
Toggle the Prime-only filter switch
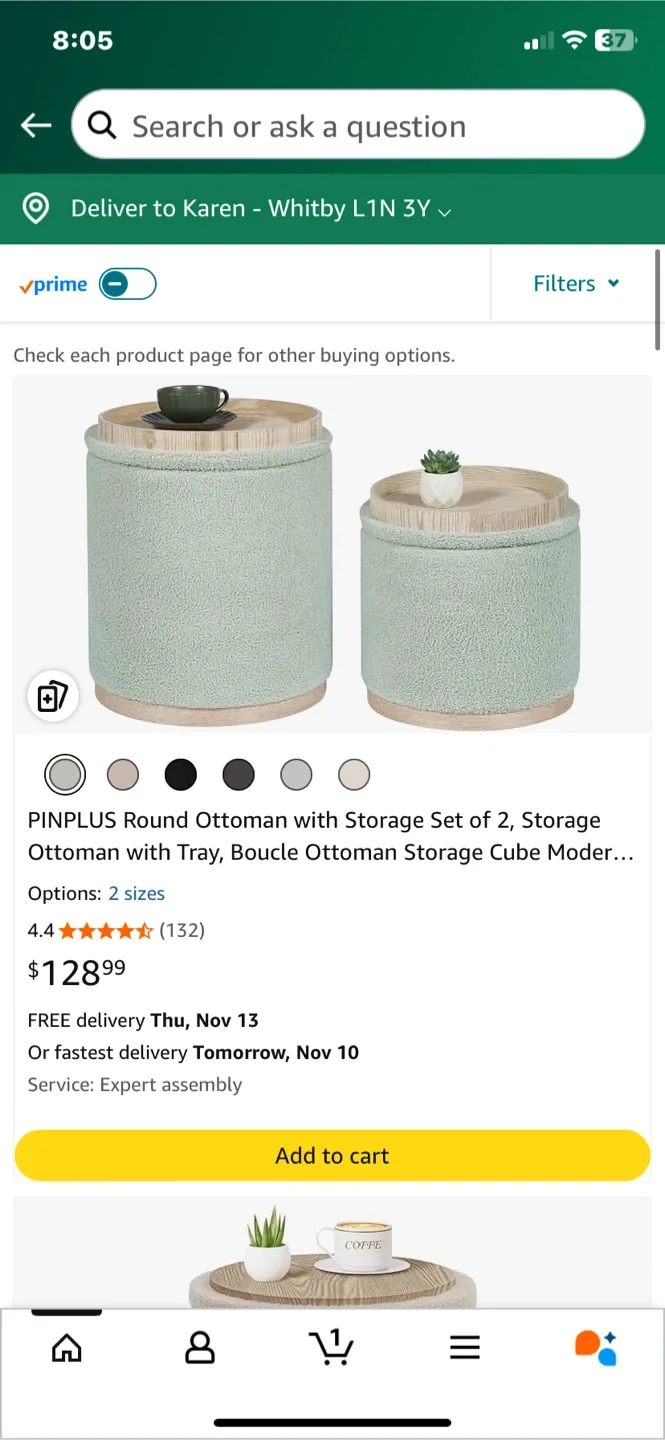pos(127,284)
